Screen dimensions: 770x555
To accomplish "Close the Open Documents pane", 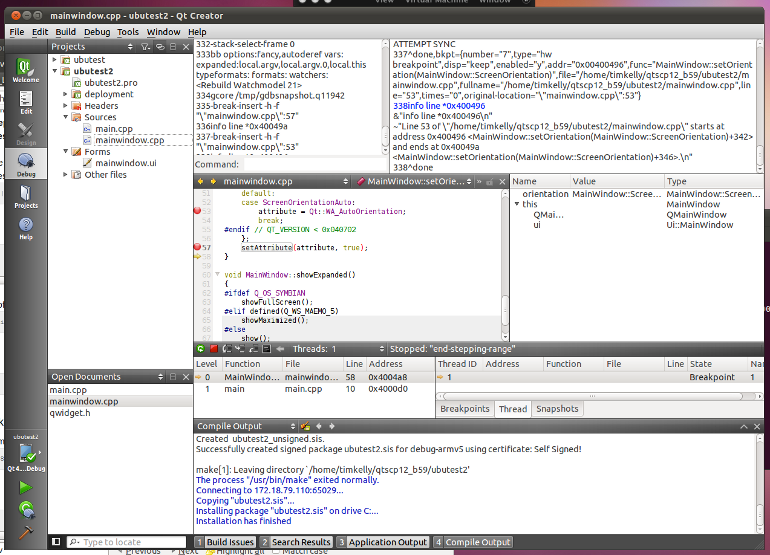I will point(186,377).
